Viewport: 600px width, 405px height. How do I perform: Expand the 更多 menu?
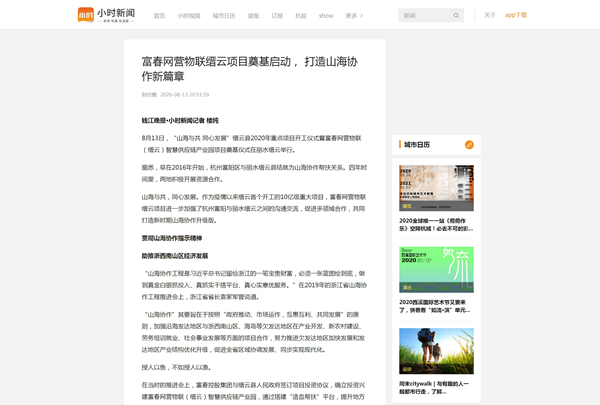[354, 16]
